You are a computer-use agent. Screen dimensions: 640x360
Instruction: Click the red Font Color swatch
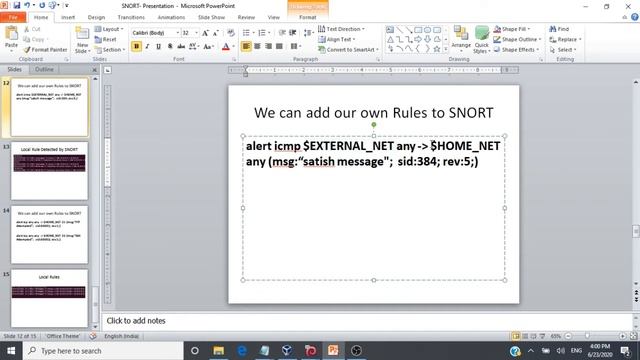pyautogui.click(x=226, y=47)
